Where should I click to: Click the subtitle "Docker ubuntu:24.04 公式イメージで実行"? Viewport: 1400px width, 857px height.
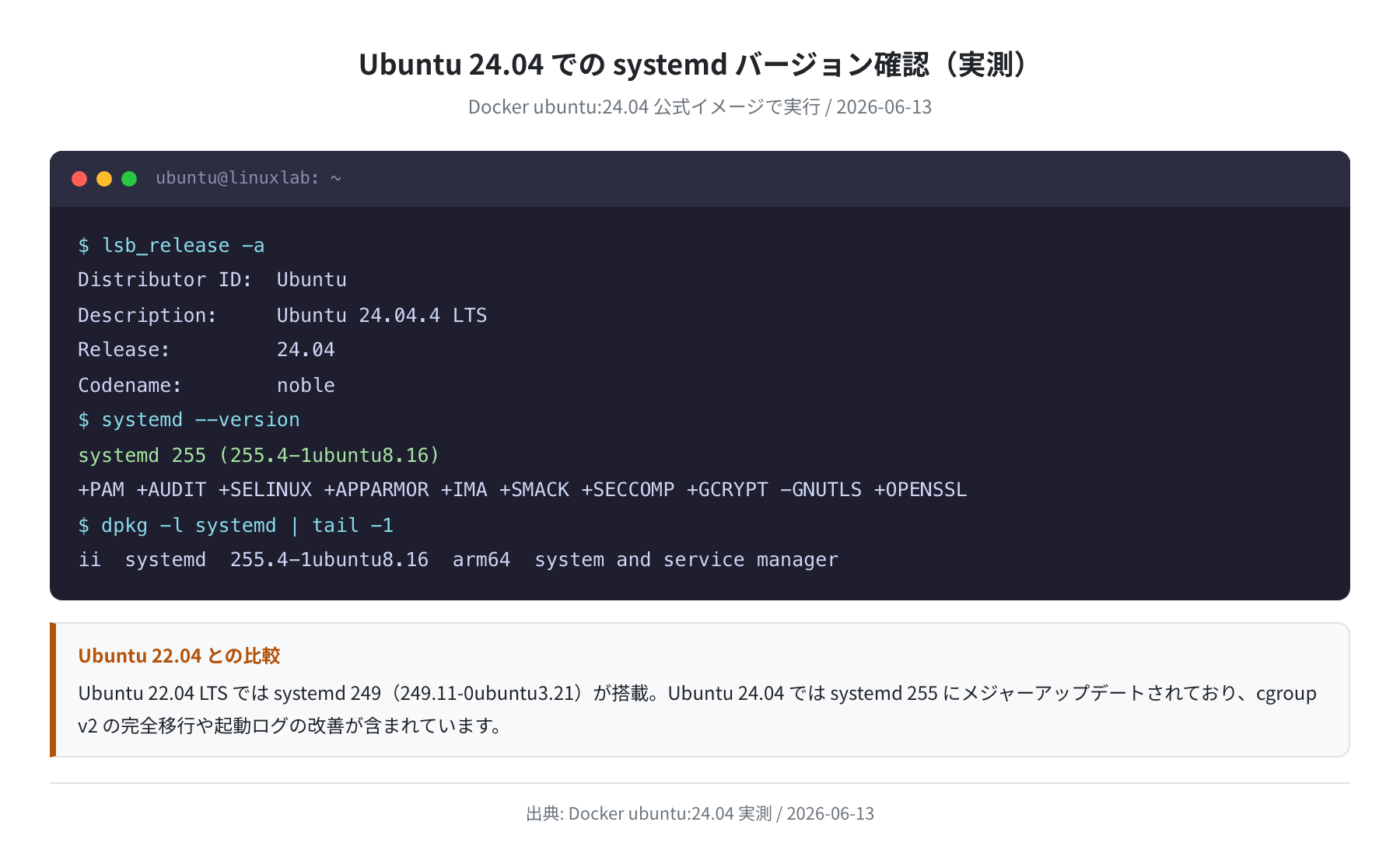(644, 107)
